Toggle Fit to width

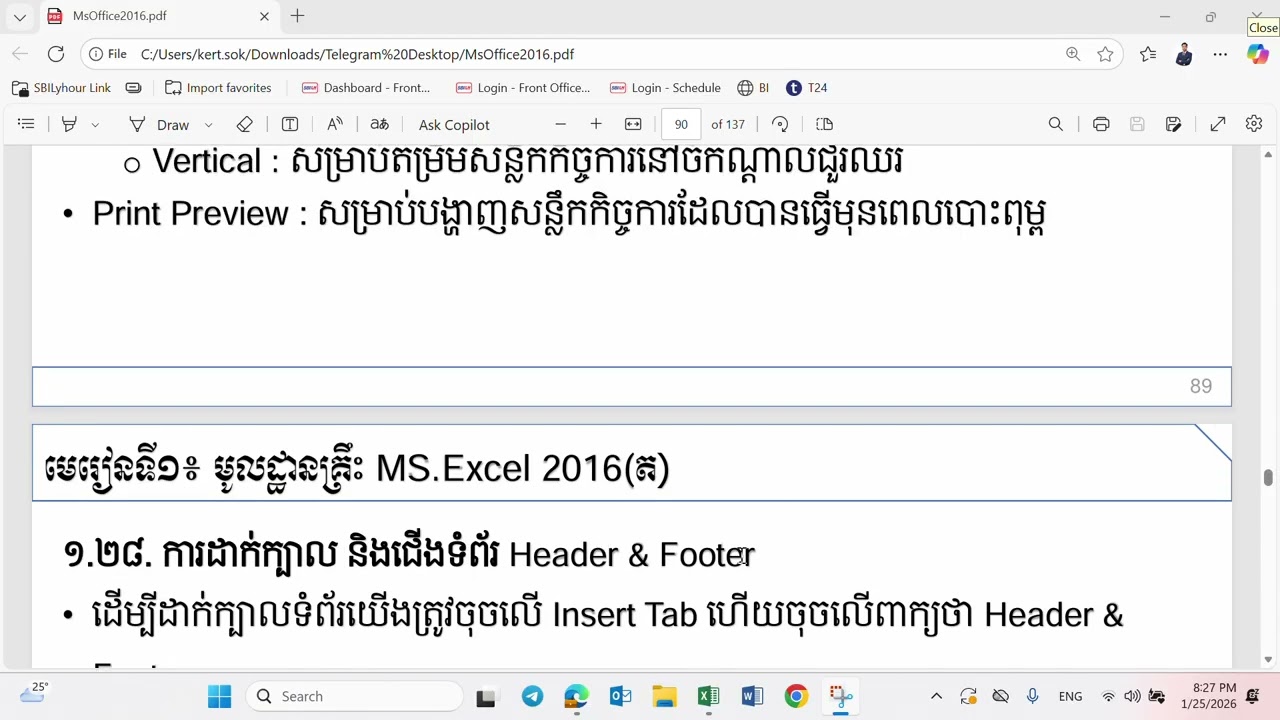click(x=633, y=124)
